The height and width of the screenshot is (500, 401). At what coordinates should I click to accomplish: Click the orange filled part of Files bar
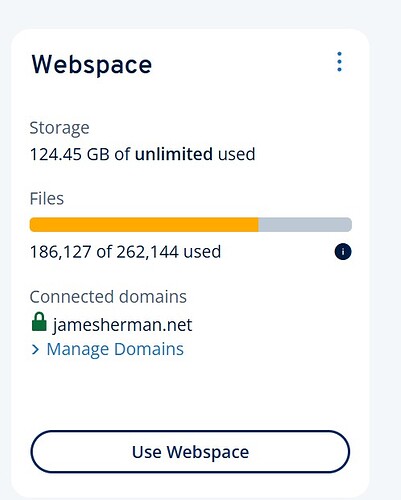pos(144,224)
